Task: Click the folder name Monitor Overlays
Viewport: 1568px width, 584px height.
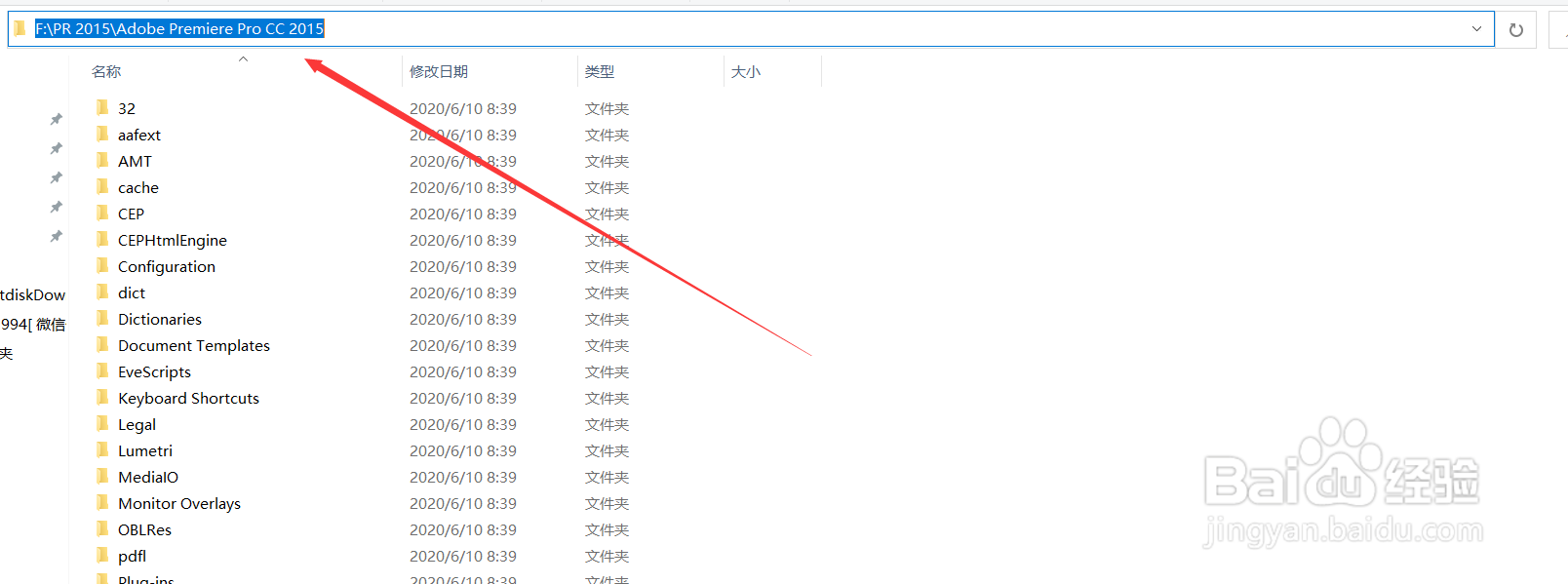Action: click(179, 503)
